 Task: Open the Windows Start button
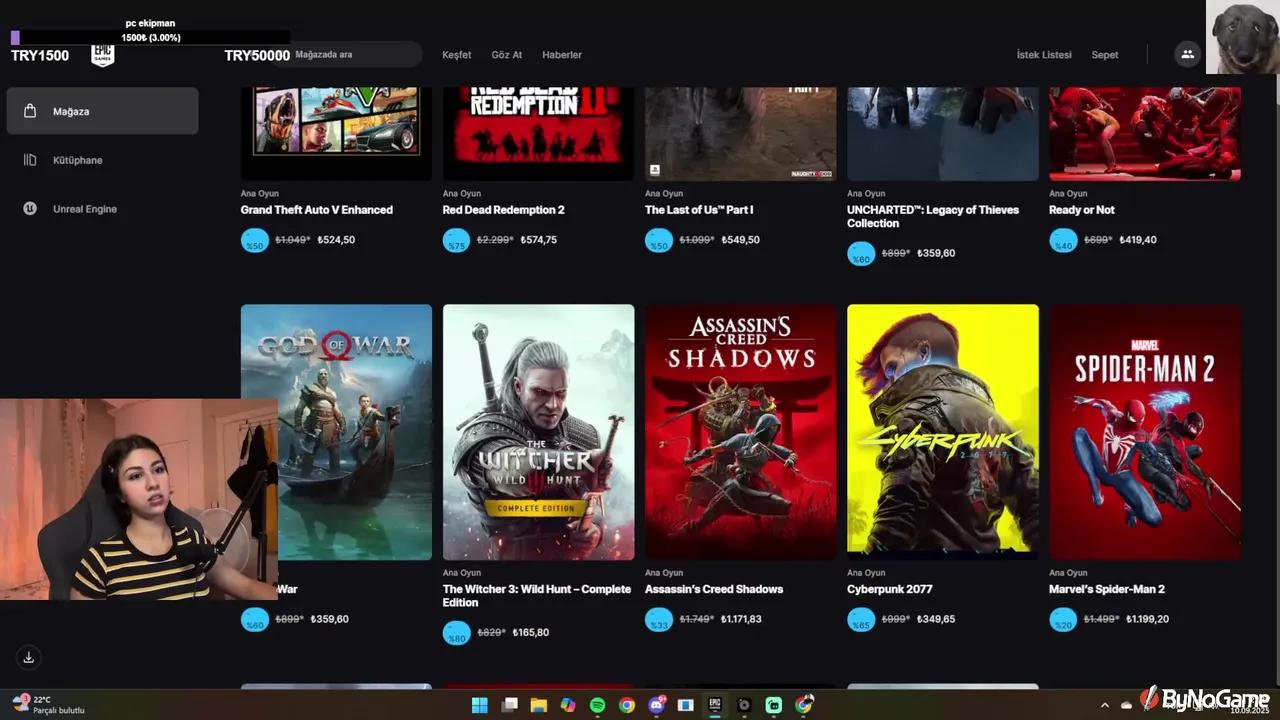(x=480, y=705)
